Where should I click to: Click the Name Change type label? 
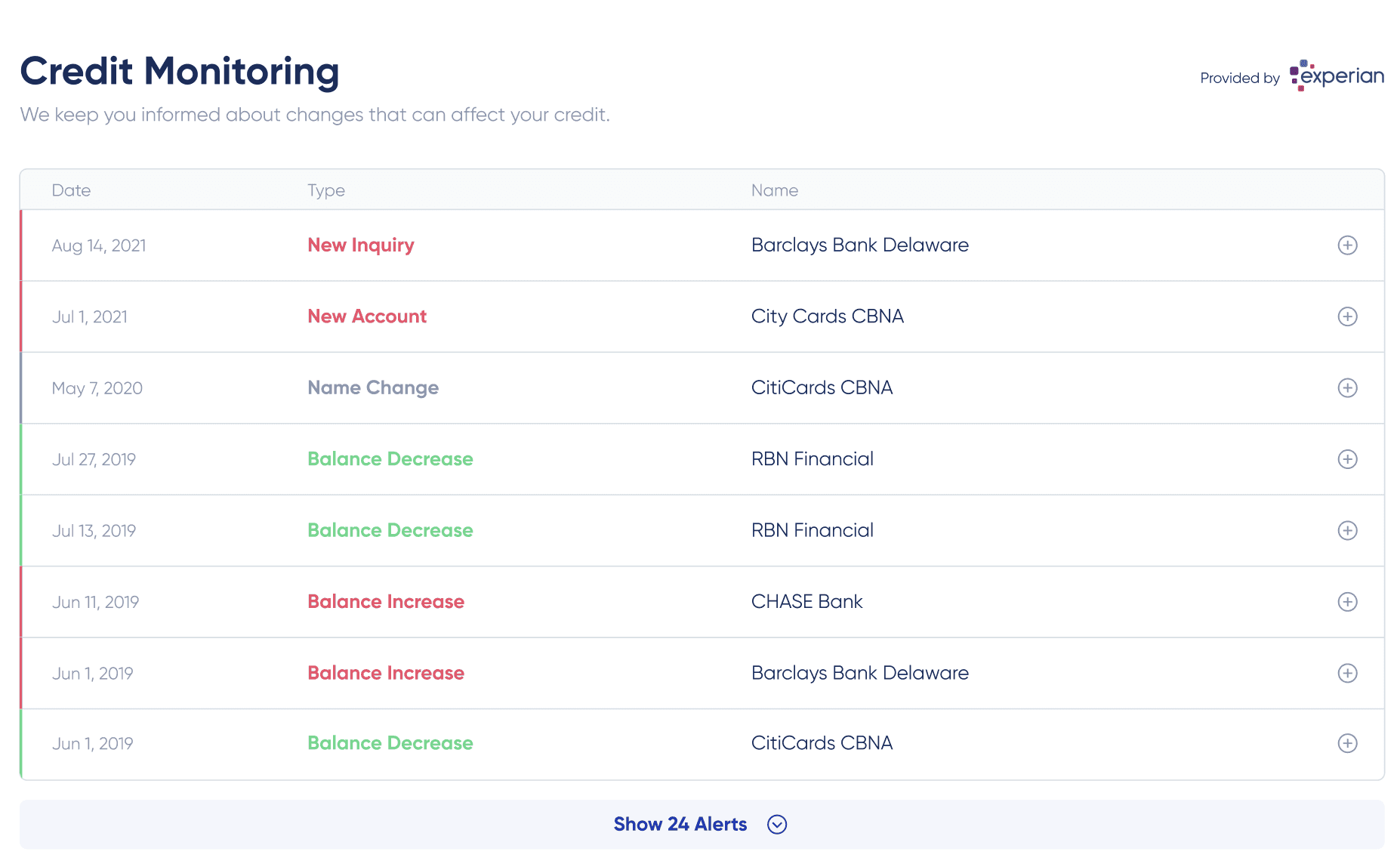tap(373, 388)
